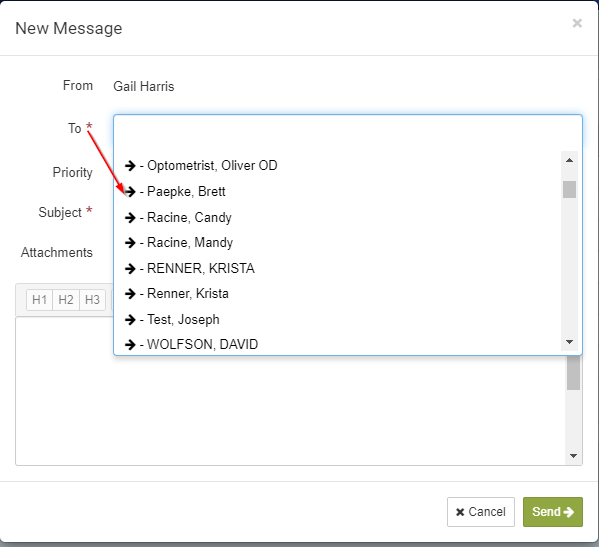This screenshot has width=599, height=547.
Task: Apply H3 heading format
Action: pyautogui.click(x=92, y=300)
